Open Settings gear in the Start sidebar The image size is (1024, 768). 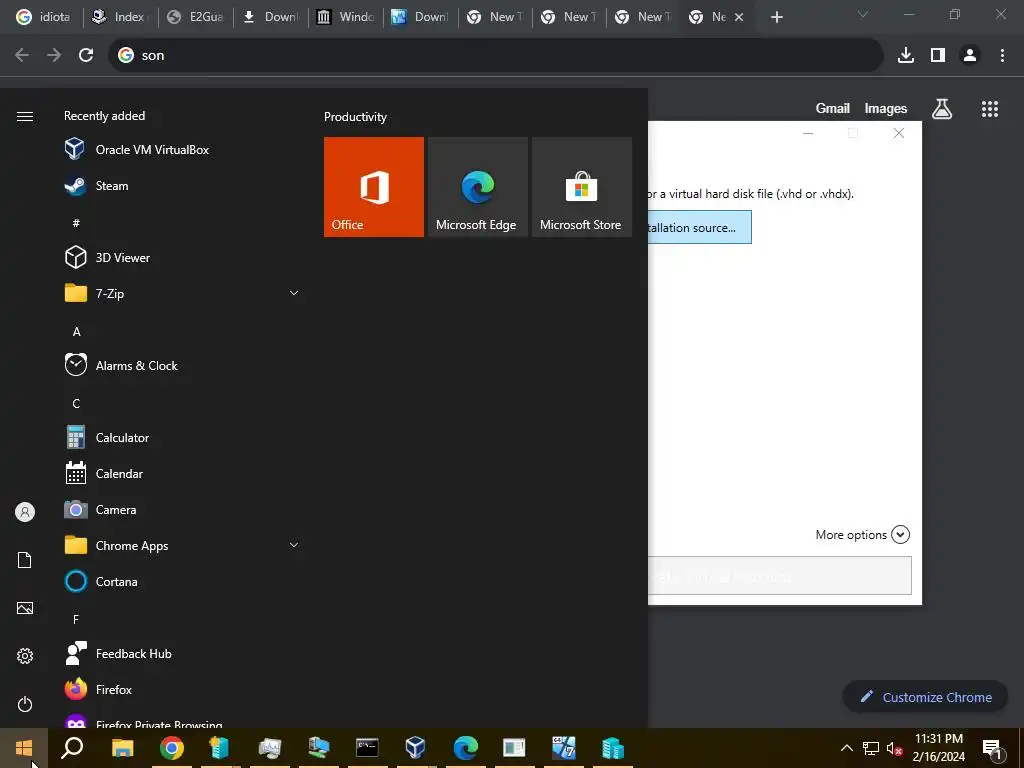pyautogui.click(x=25, y=656)
